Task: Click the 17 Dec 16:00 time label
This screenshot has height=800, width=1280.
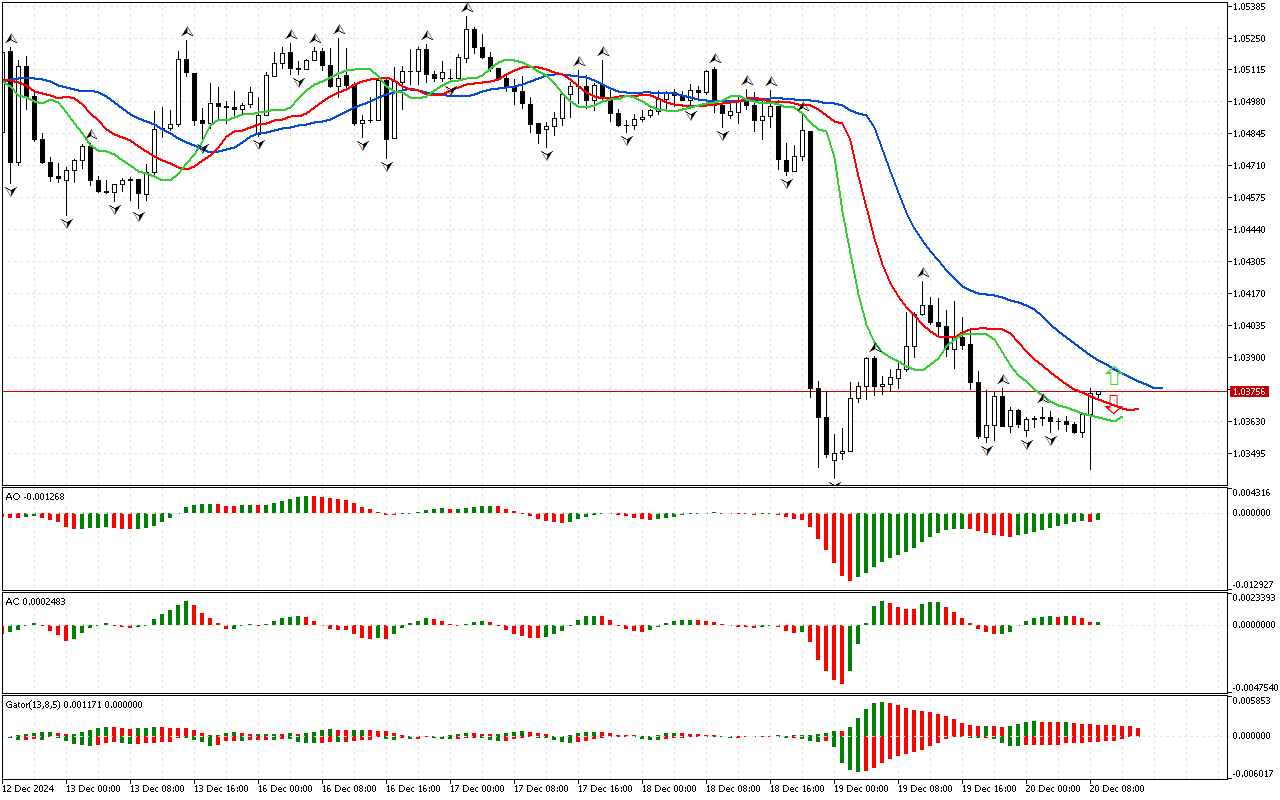Action: pyautogui.click(x=605, y=789)
